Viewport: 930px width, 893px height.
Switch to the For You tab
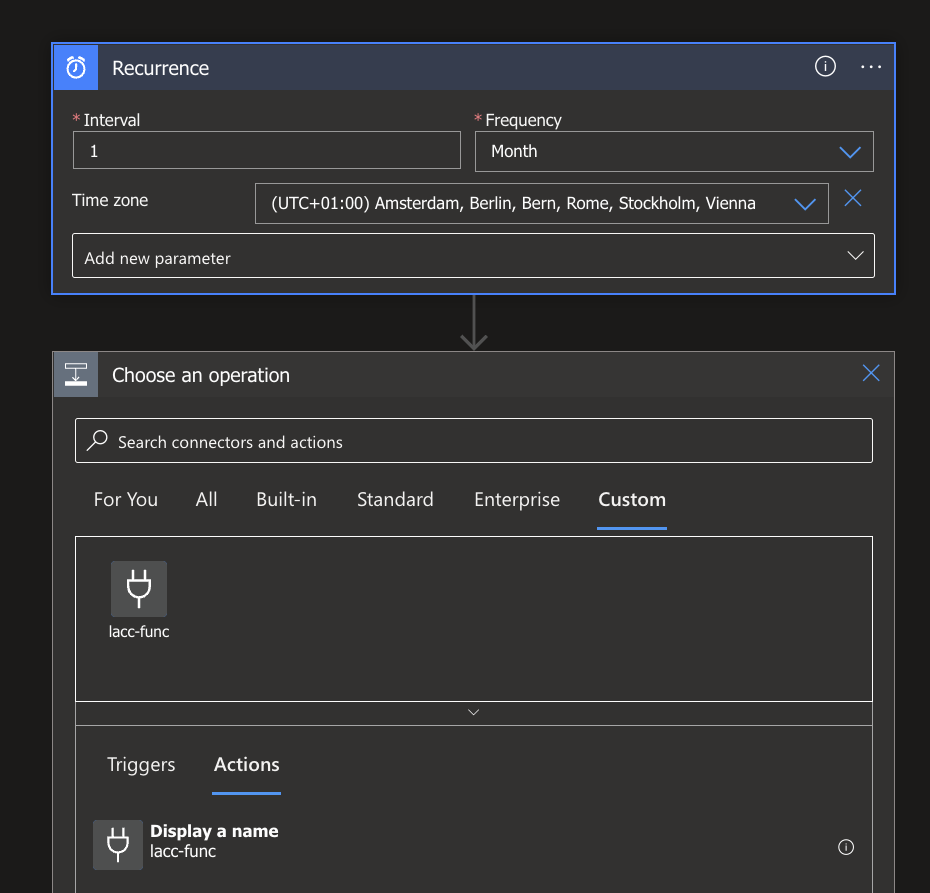(126, 499)
